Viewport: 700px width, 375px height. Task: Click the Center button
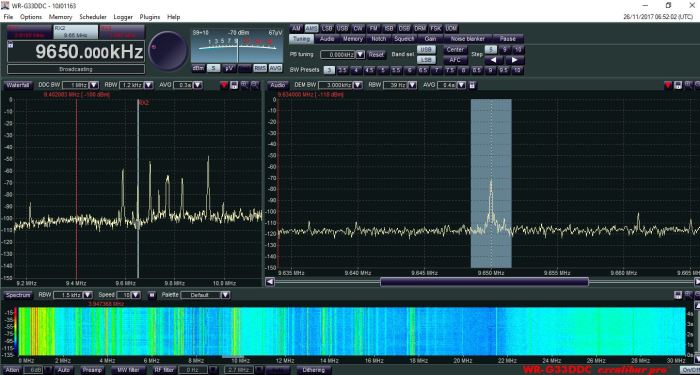[455, 50]
